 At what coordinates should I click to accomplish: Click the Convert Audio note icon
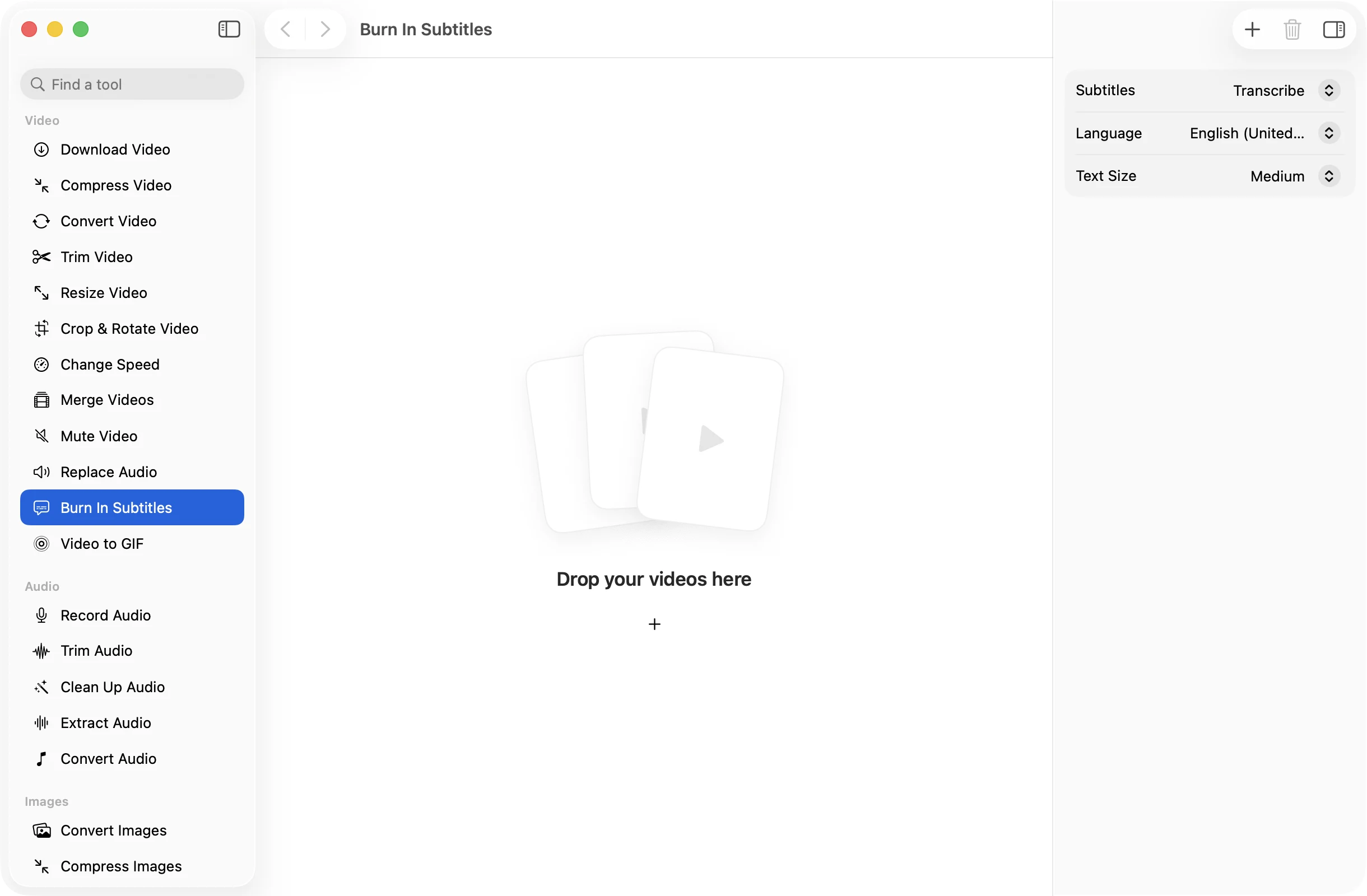[41, 759]
